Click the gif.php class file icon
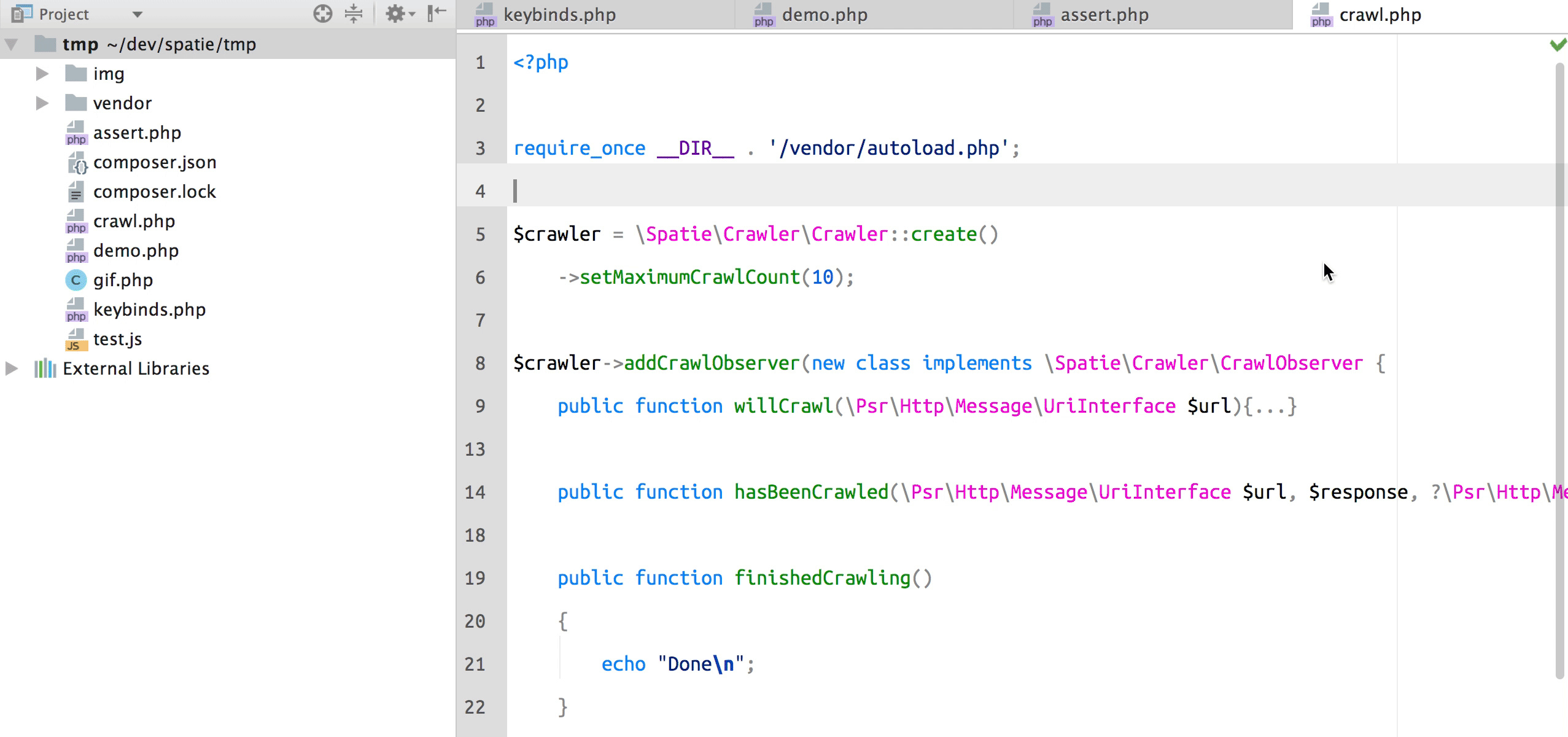1568x737 pixels. tap(76, 281)
